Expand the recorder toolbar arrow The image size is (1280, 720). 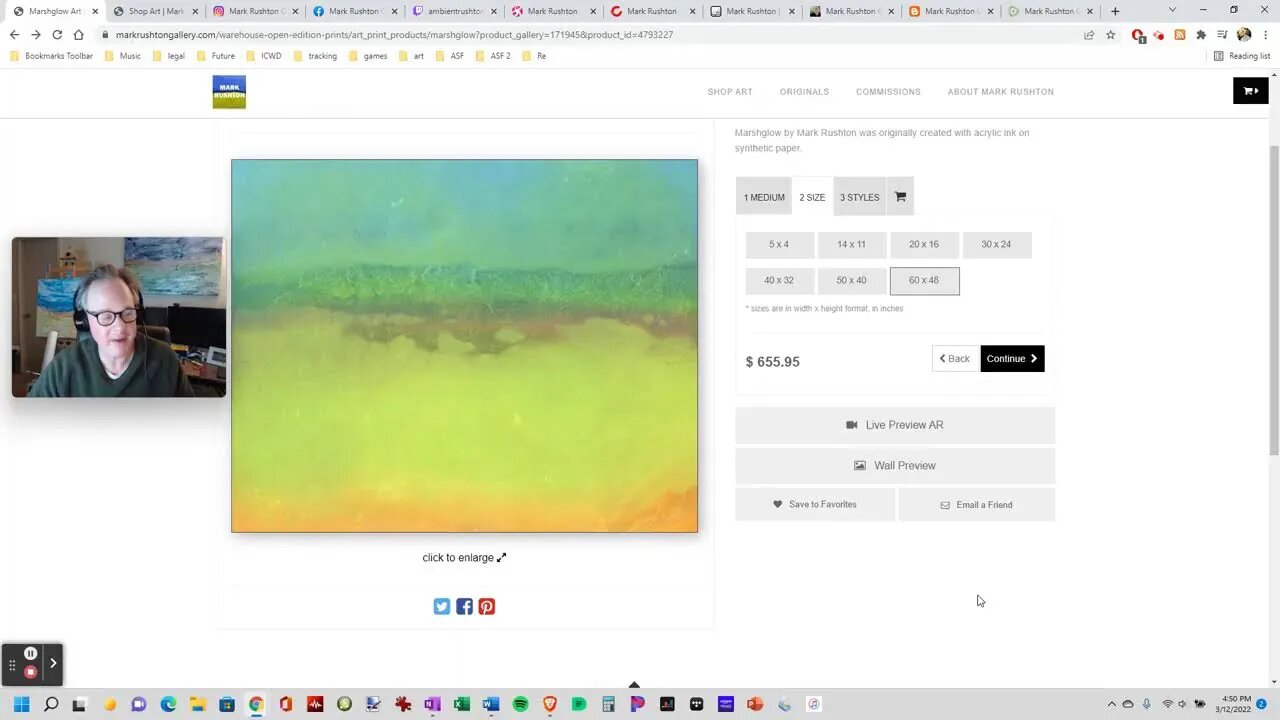tap(53, 662)
